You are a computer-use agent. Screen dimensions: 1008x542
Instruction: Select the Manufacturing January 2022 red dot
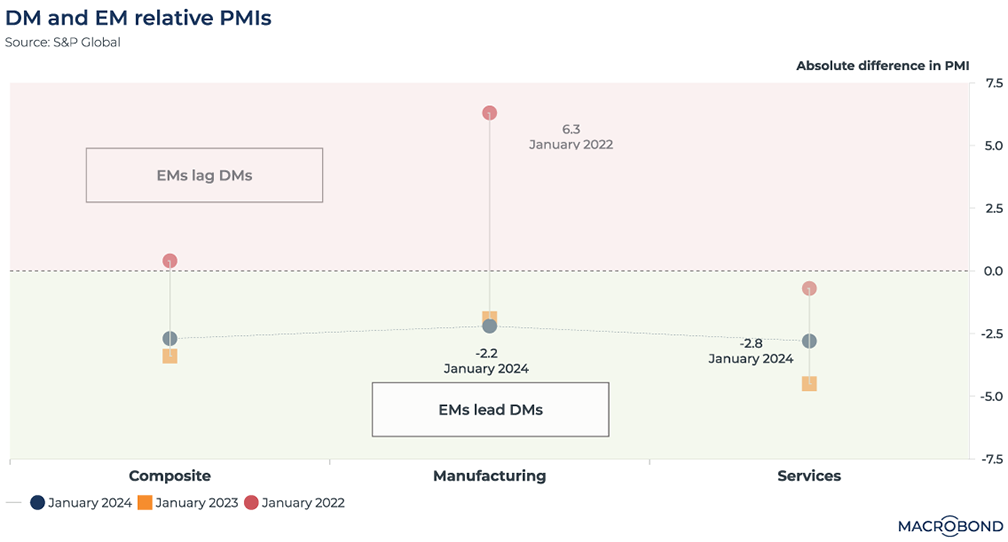489,114
